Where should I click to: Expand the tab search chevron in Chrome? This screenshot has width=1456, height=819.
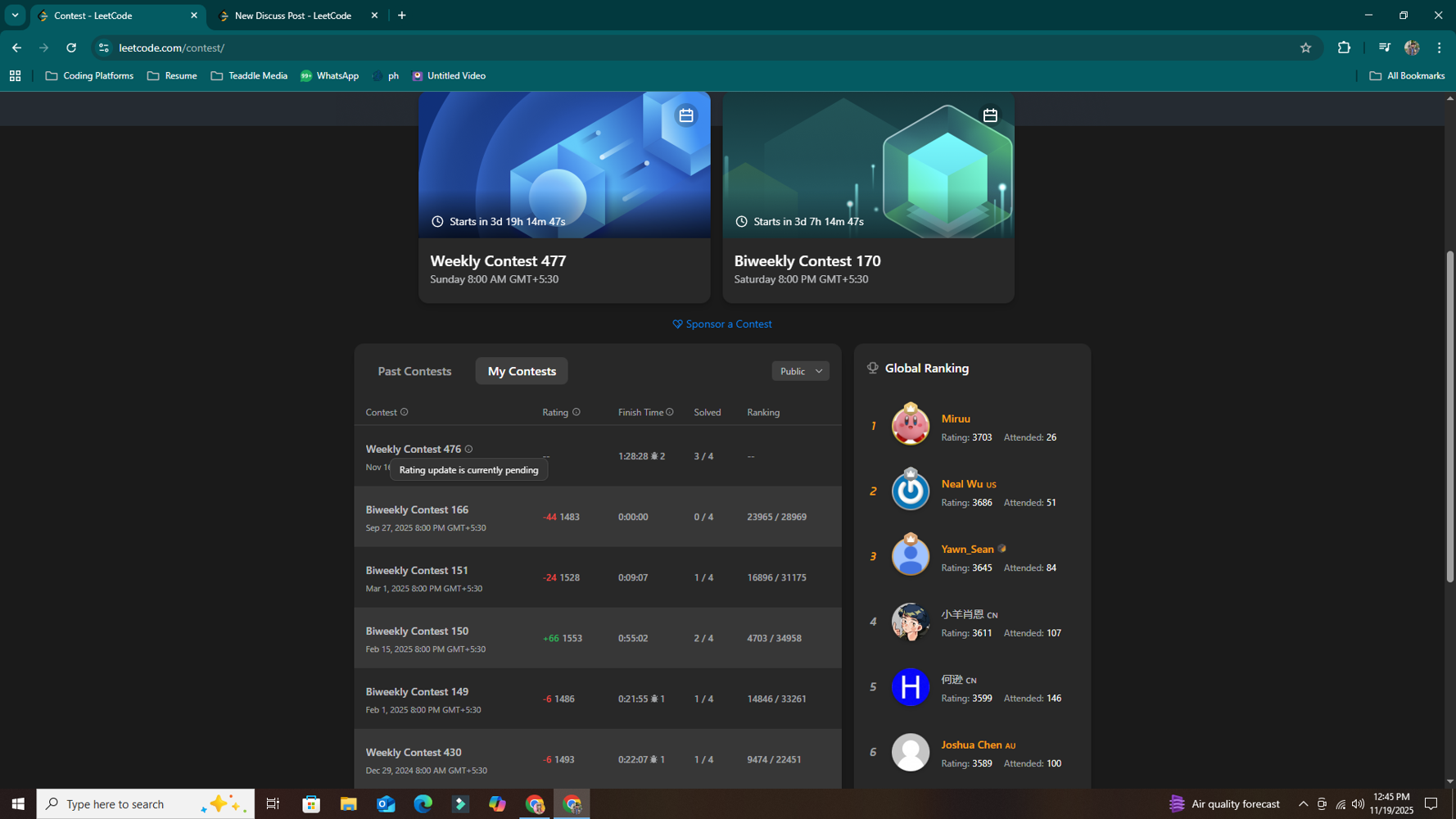(x=15, y=15)
